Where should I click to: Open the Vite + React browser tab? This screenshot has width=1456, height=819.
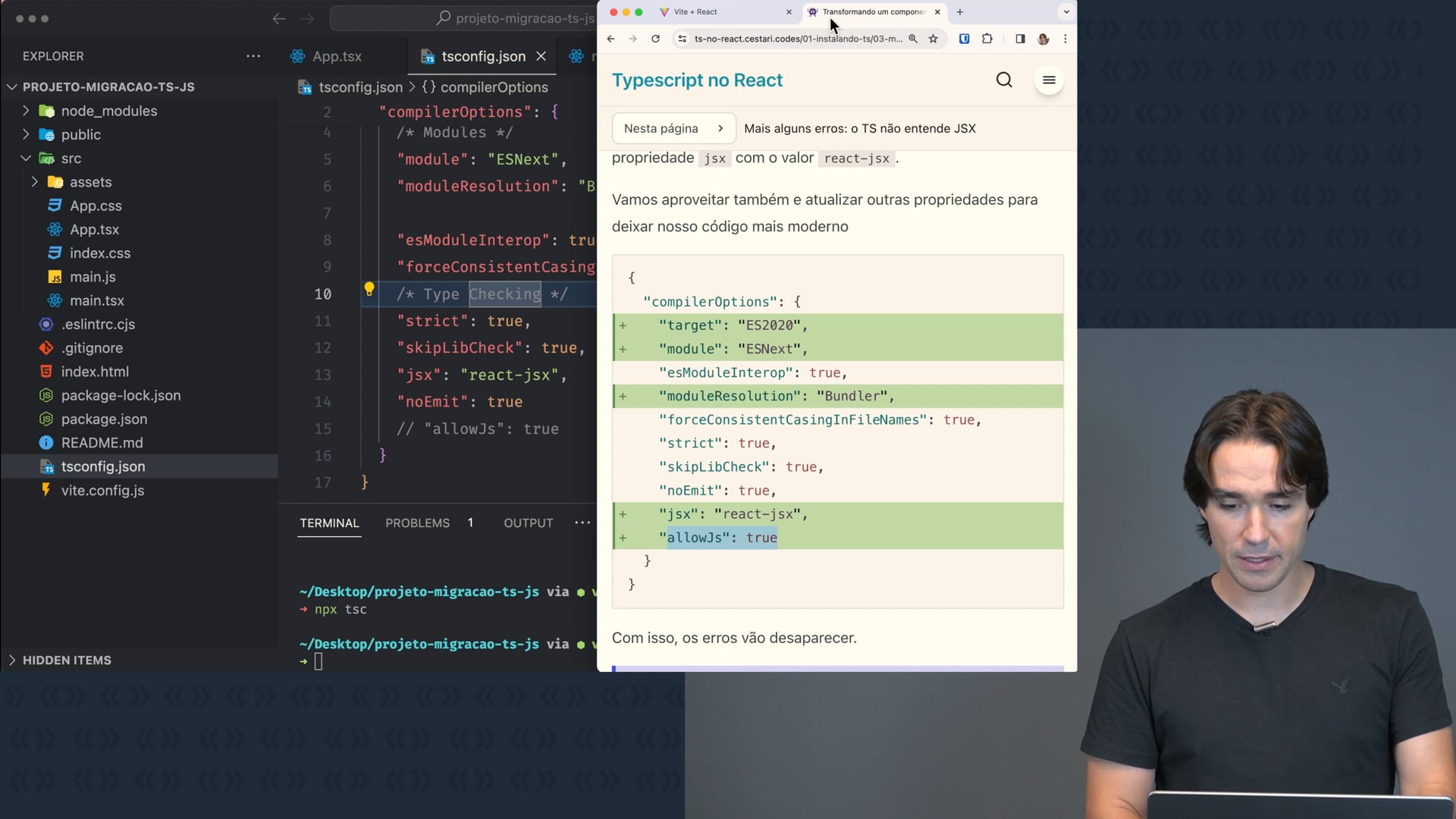tap(695, 12)
